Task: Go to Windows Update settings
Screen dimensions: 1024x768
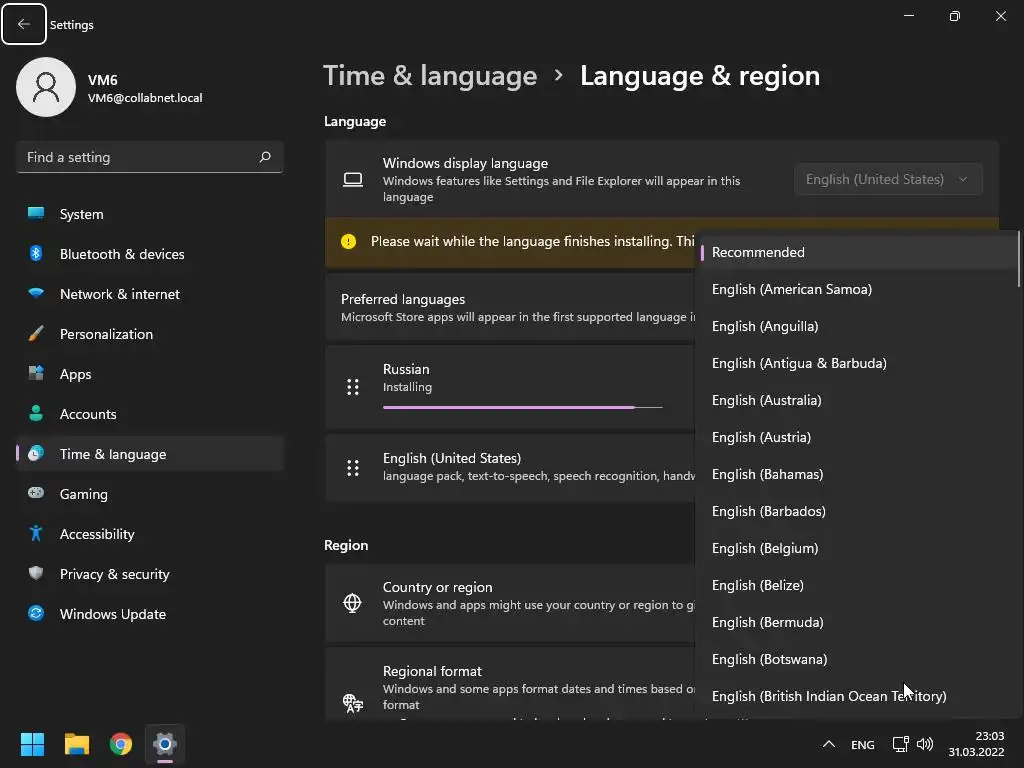Action: click(112, 614)
